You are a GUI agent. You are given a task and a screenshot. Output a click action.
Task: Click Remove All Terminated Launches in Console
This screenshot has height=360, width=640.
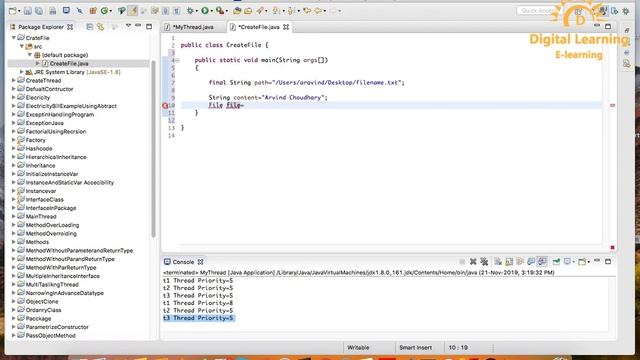[484, 262]
